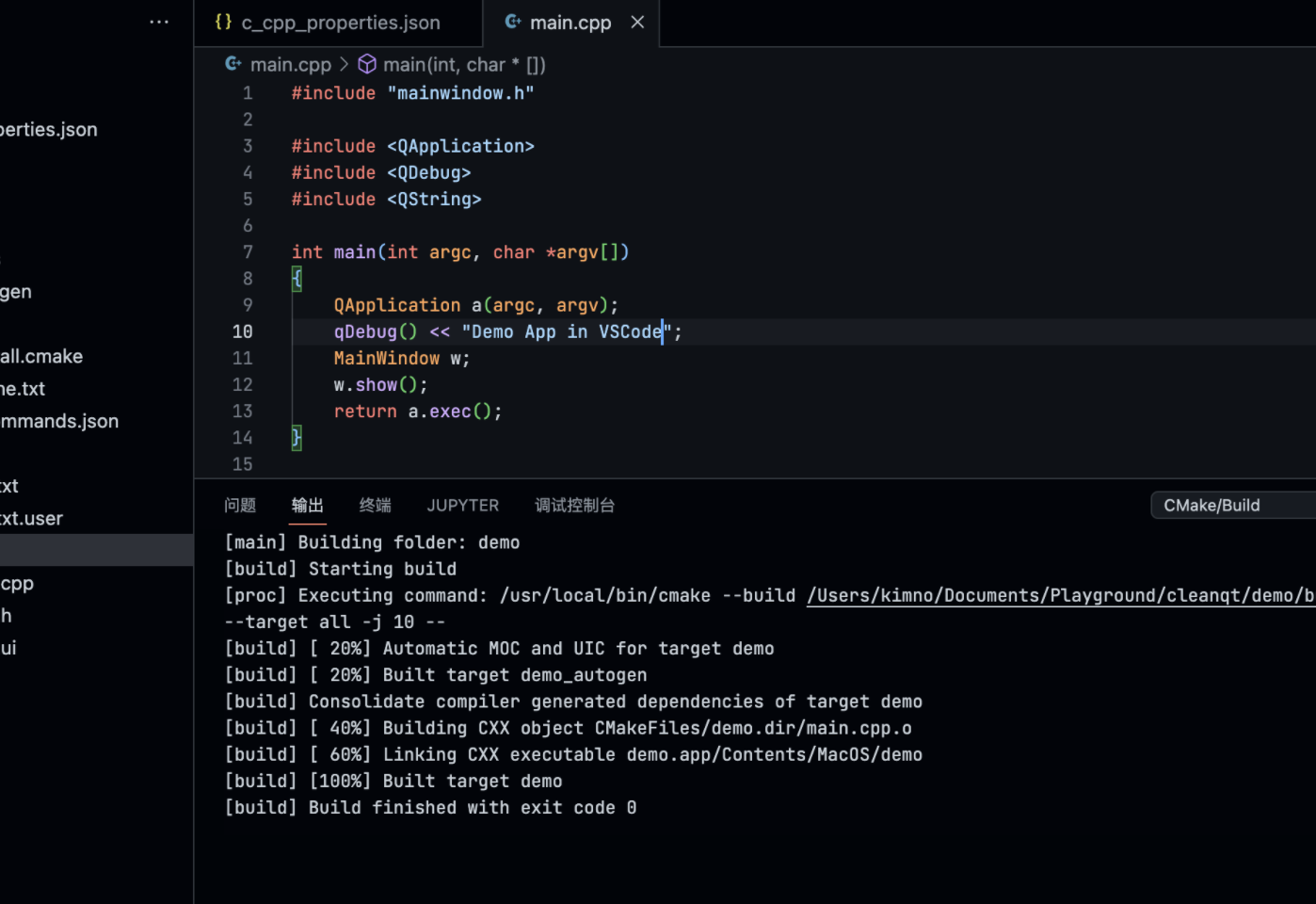Close the main.cpp editor tab

point(637,22)
